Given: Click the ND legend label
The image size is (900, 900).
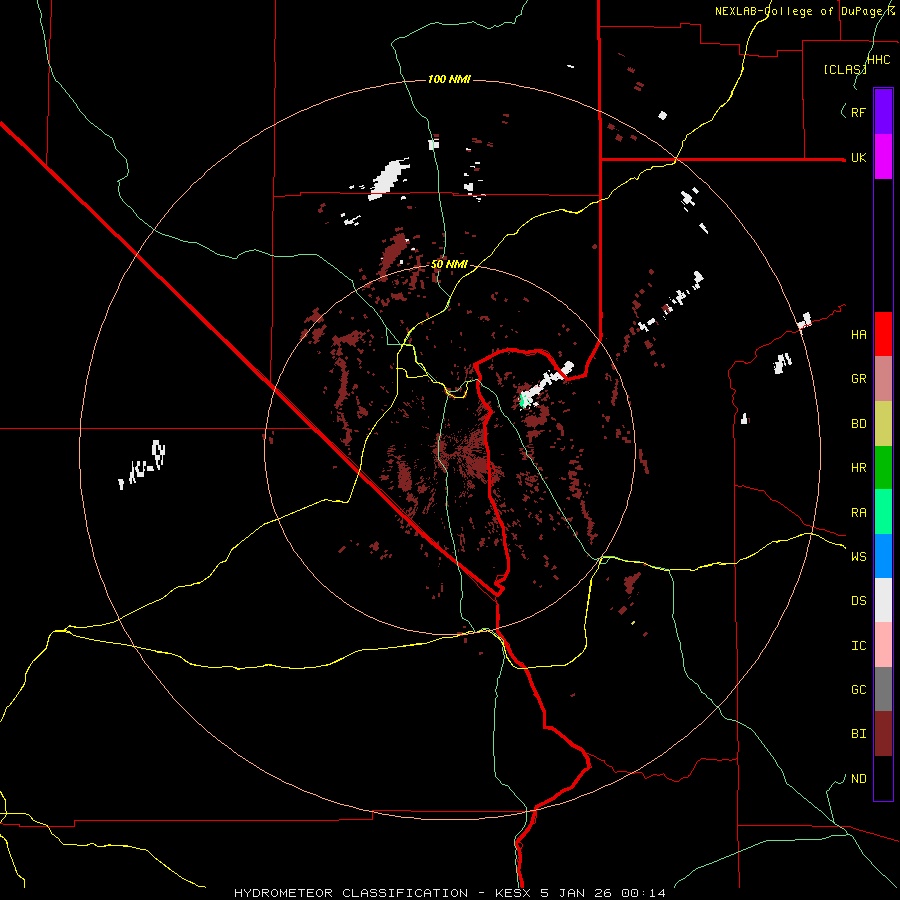Looking at the screenshot, I should pyautogui.click(x=858, y=779).
